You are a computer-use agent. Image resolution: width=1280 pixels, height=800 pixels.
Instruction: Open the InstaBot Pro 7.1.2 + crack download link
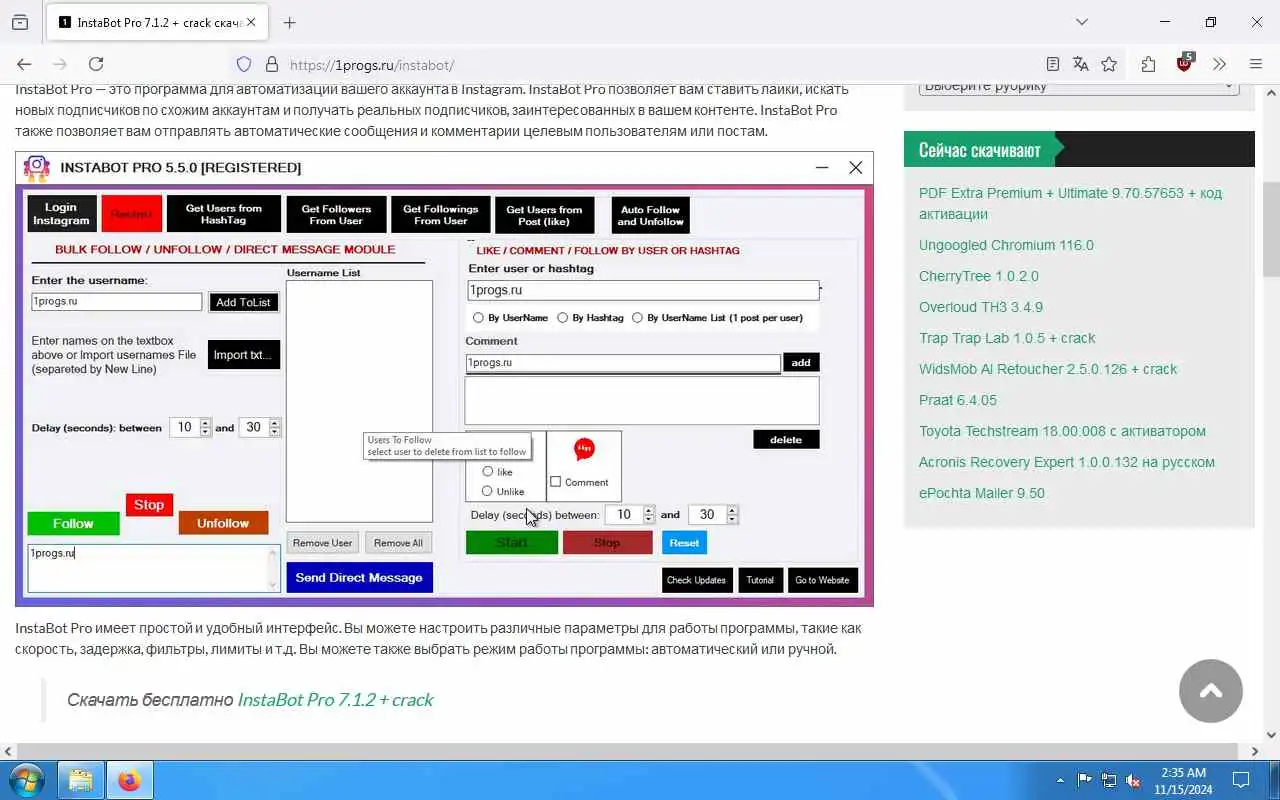[335, 700]
